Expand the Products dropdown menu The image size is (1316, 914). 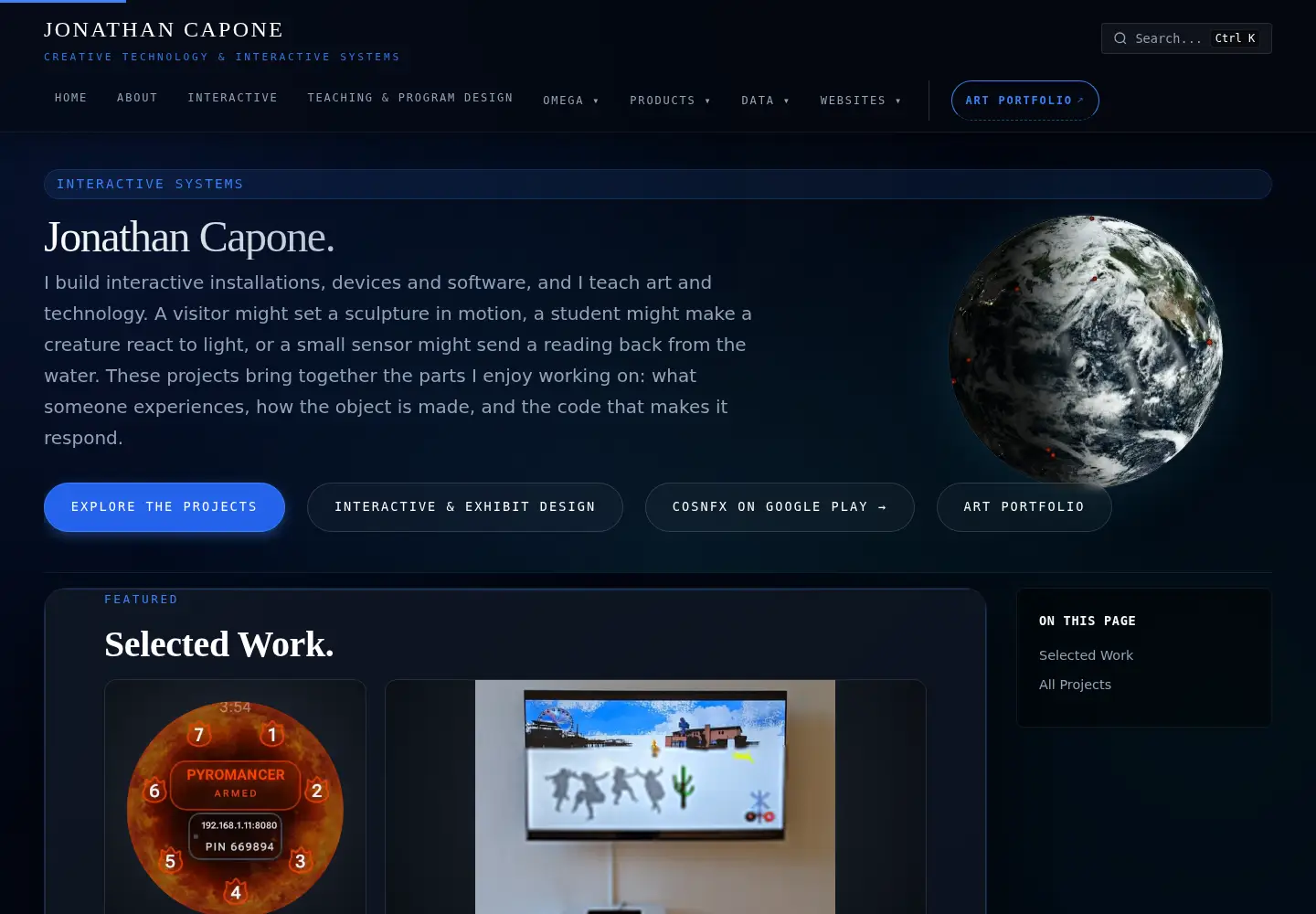click(670, 101)
